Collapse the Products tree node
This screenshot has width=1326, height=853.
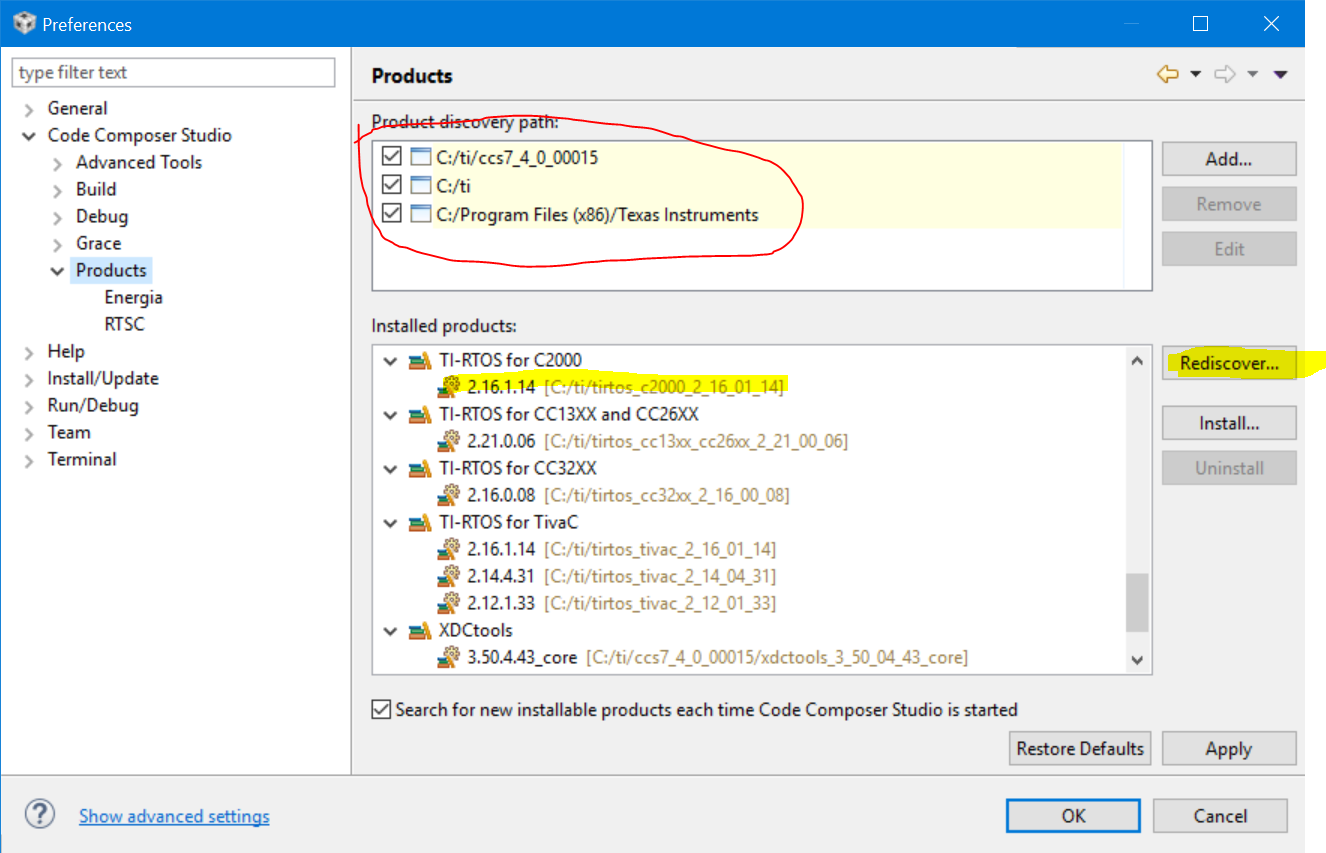[58, 271]
